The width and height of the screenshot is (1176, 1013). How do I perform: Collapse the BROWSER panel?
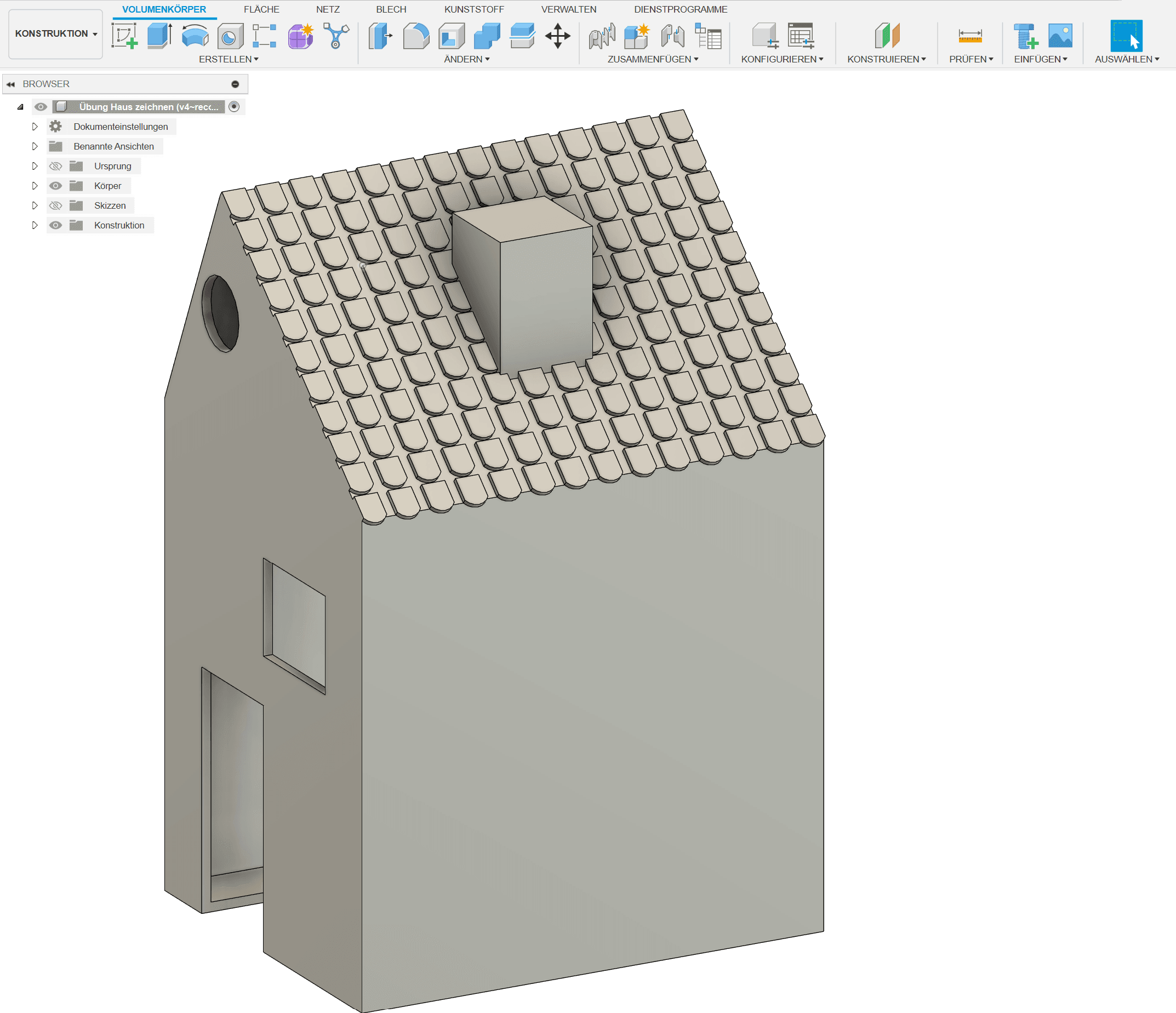click(12, 83)
